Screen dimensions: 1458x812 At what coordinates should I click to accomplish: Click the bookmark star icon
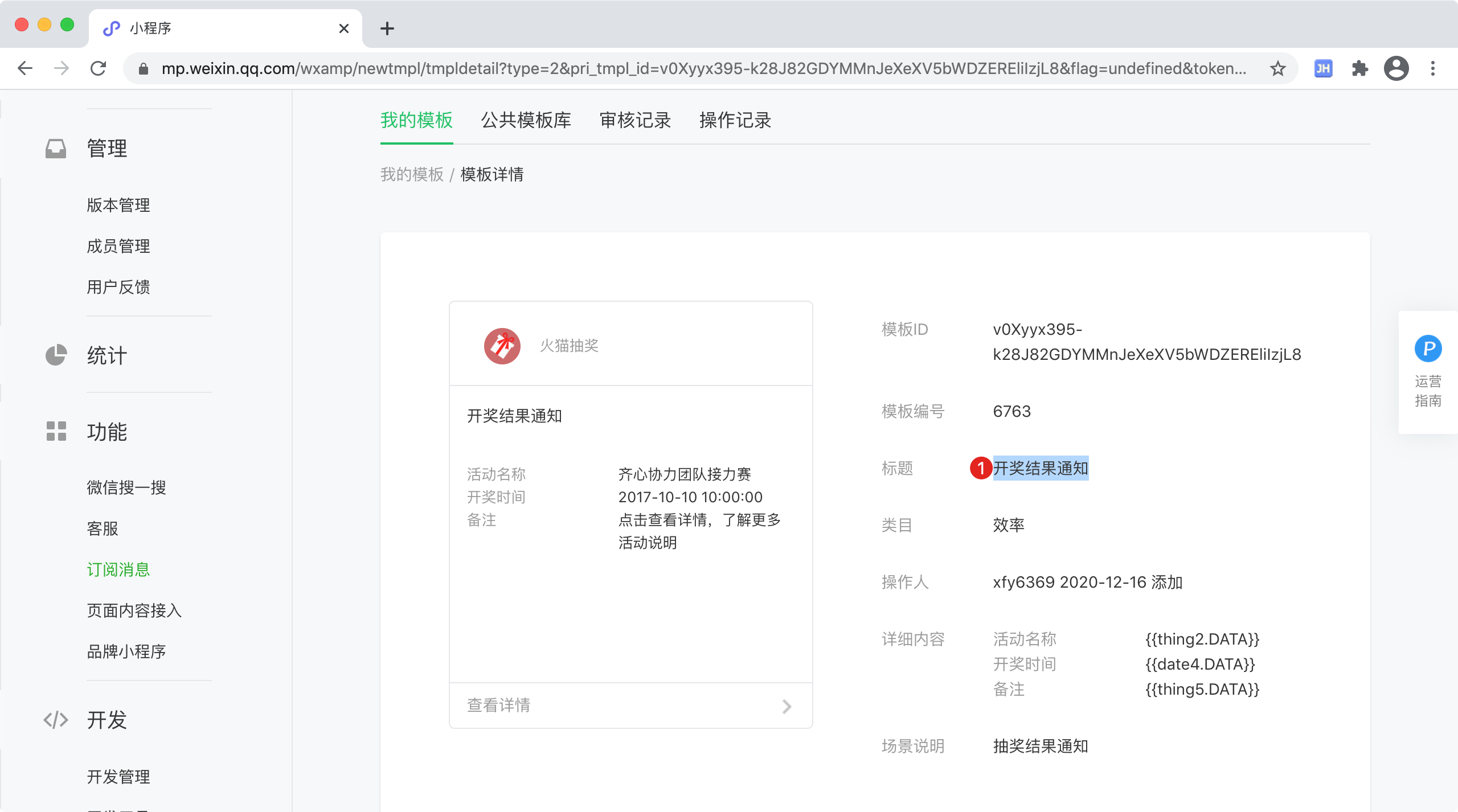click(x=1277, y=69)
